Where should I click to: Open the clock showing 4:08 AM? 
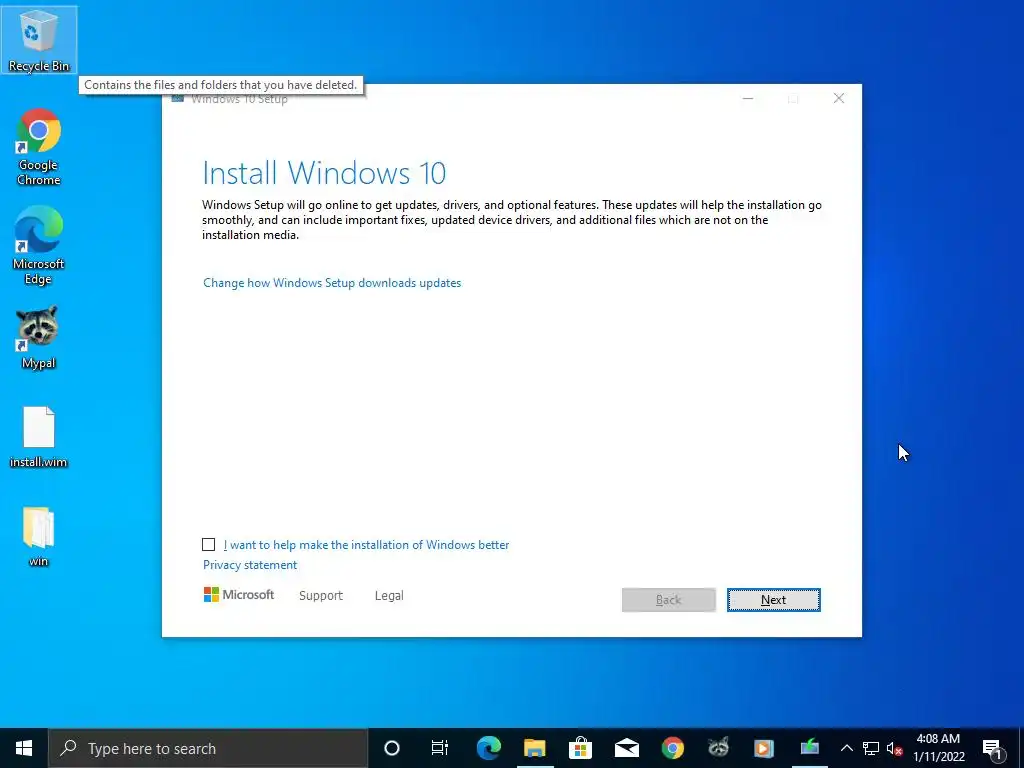[938, 748]
